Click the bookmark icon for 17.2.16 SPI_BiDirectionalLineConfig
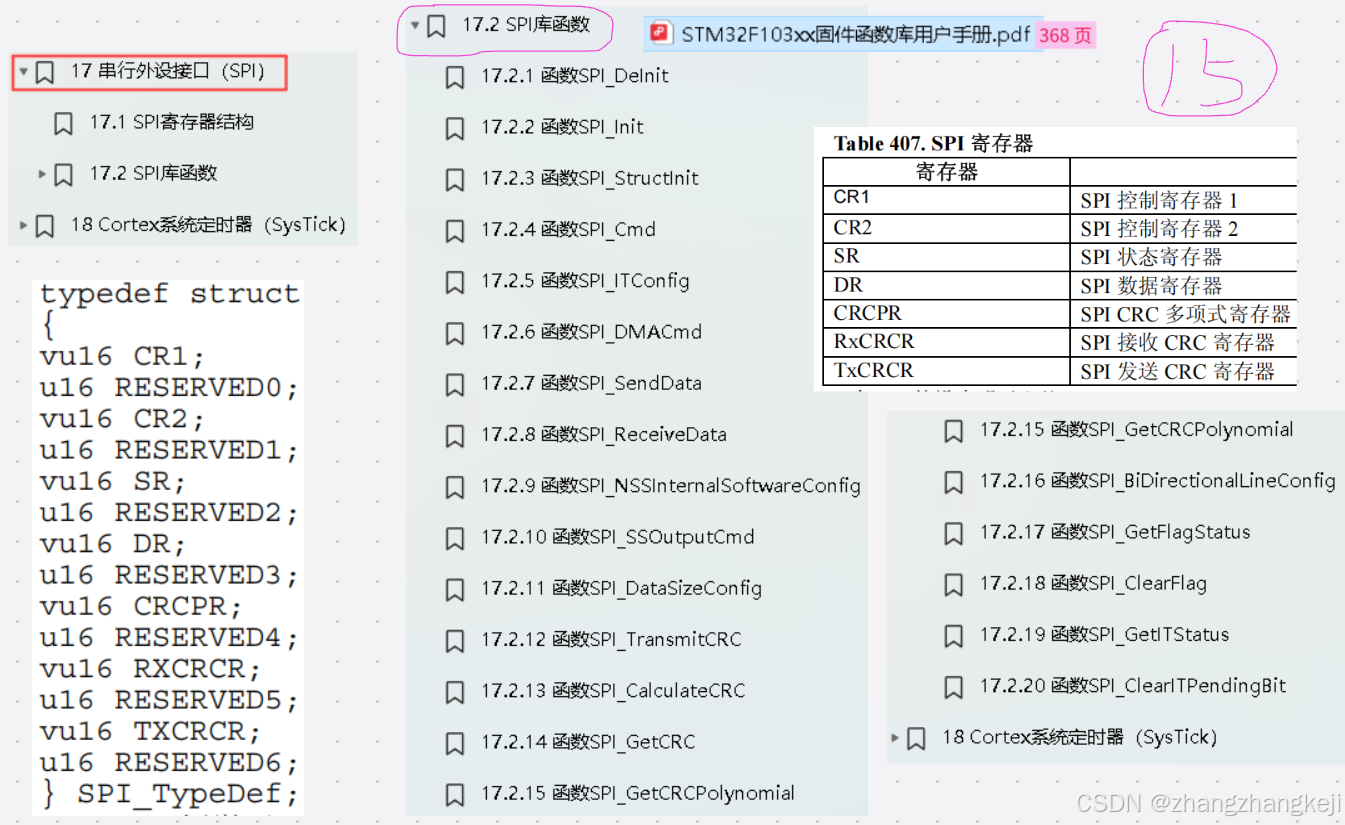The height and width of the screenshot is (825, 1345). point(954,482)
